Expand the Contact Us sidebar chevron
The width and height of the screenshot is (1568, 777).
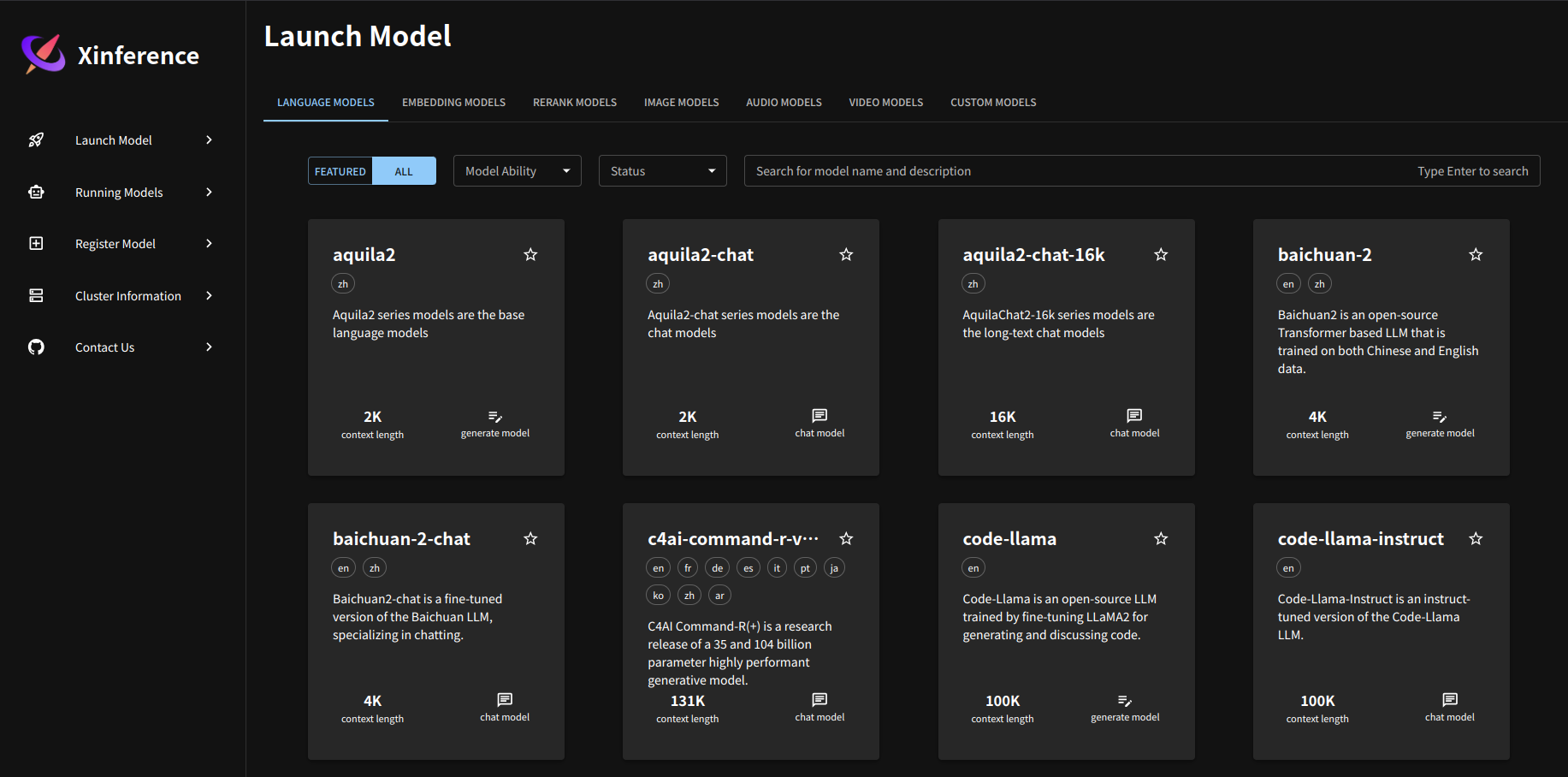point(209,347)
